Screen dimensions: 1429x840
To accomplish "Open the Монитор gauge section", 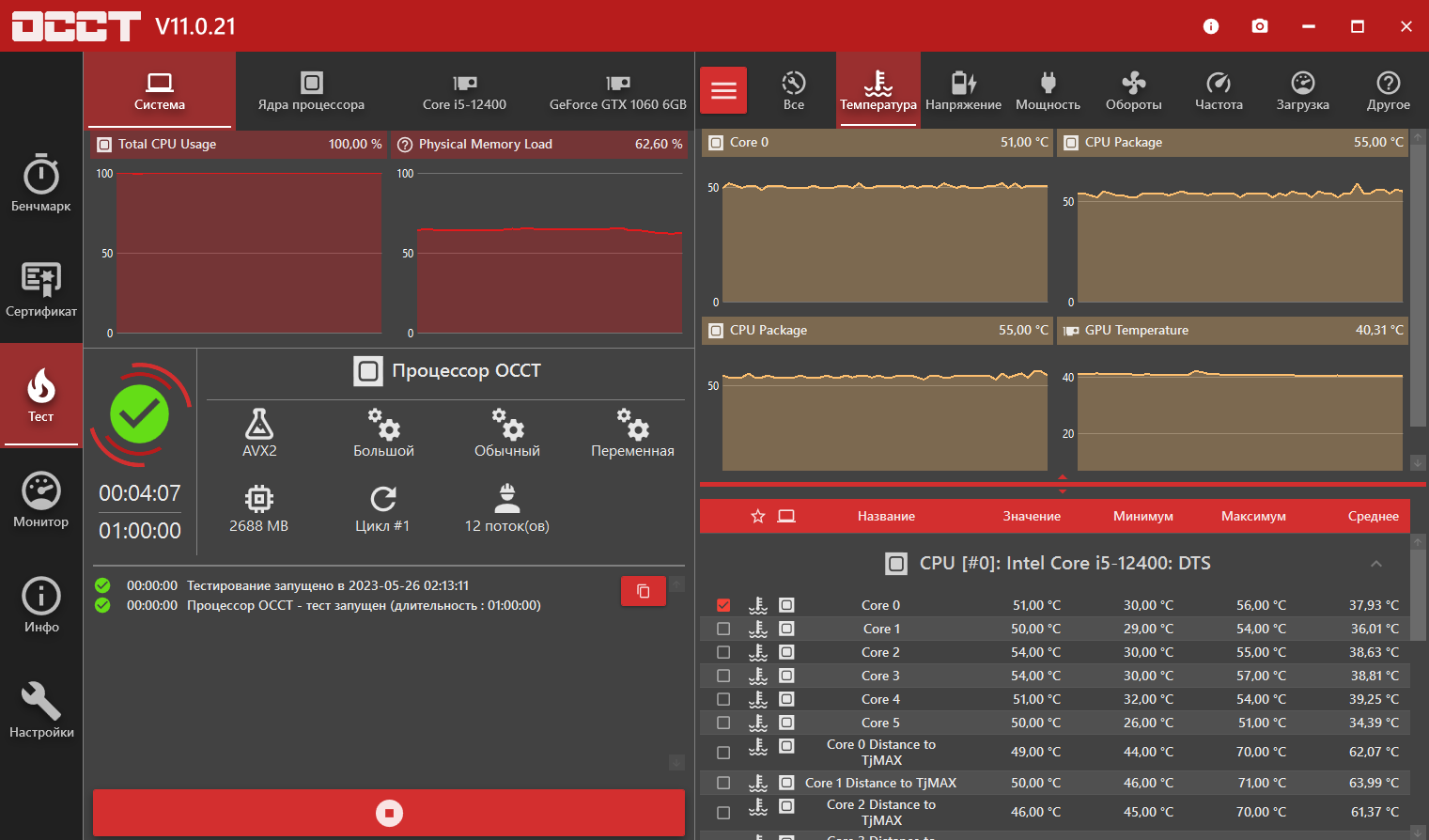I will (x=40, y=500).
